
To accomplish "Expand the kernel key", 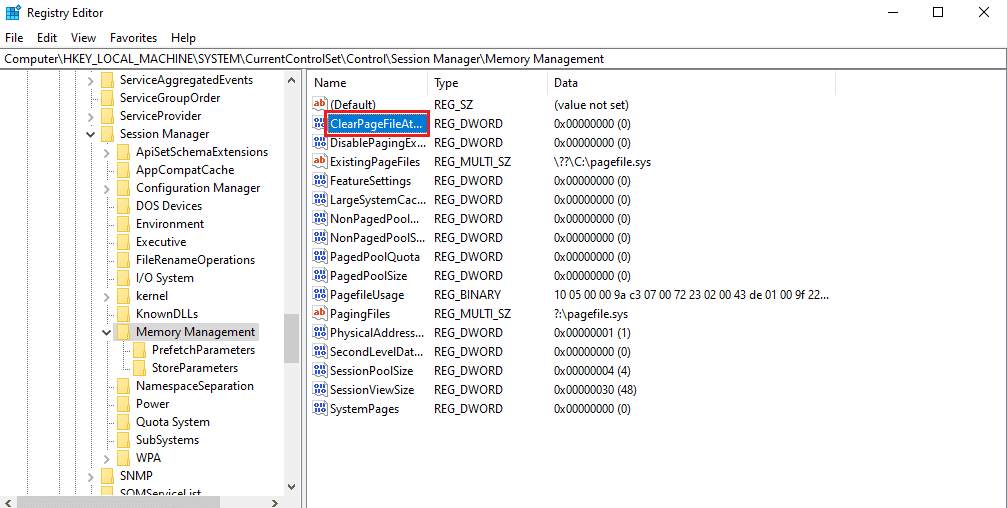I will tap(107, 296).
